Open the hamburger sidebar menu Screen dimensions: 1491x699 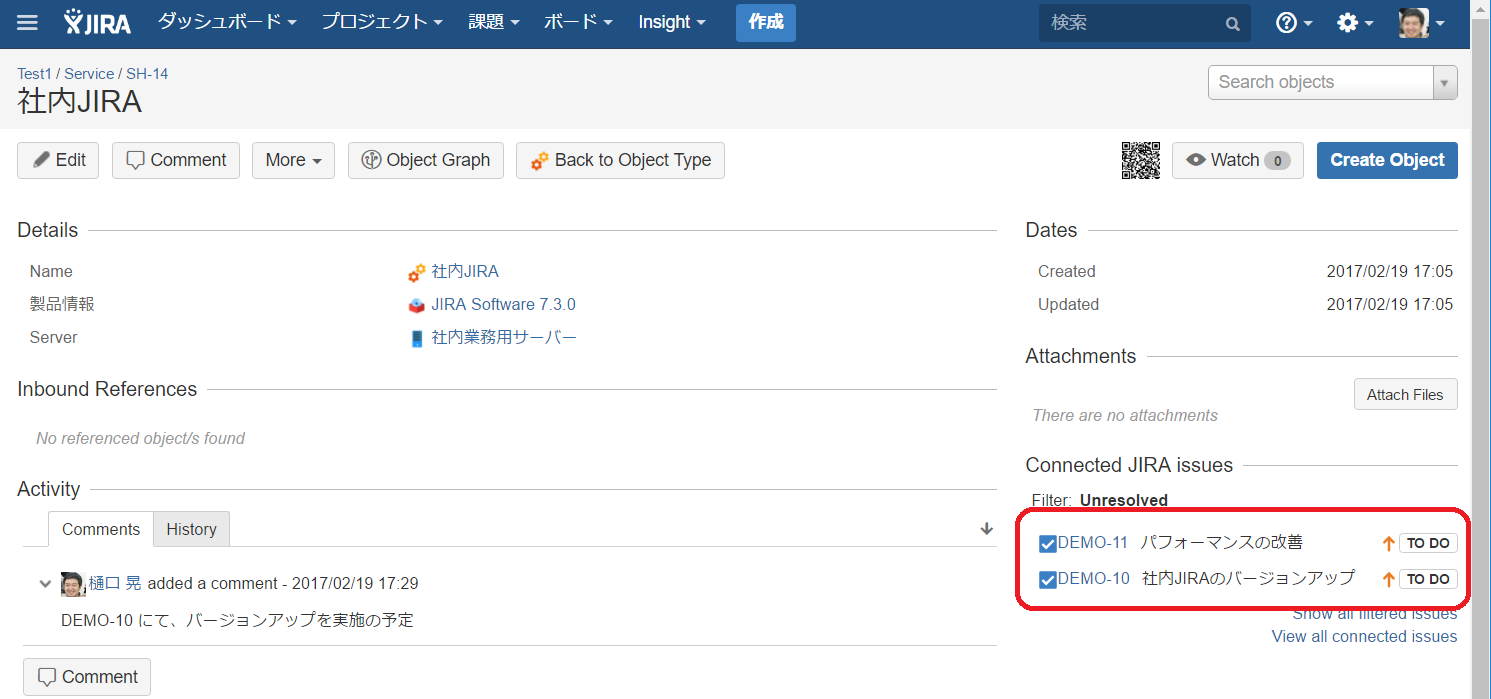(x=28, y=22)
